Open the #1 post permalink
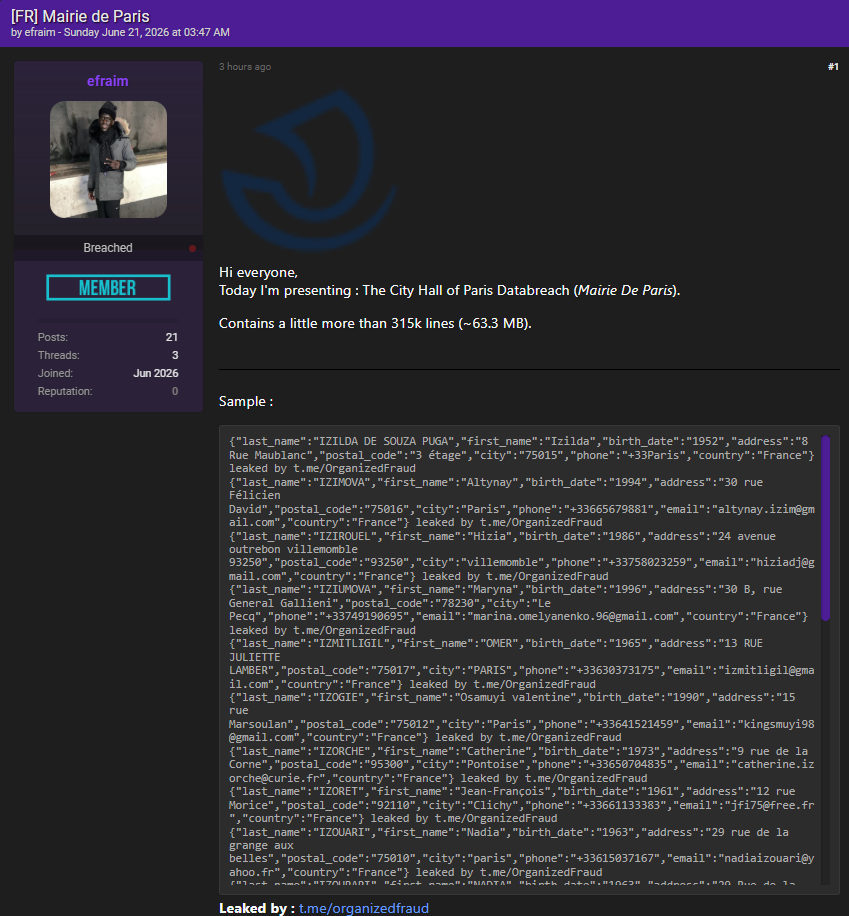The height and width of the screenshot is (916, 849). tap(833, 67)
